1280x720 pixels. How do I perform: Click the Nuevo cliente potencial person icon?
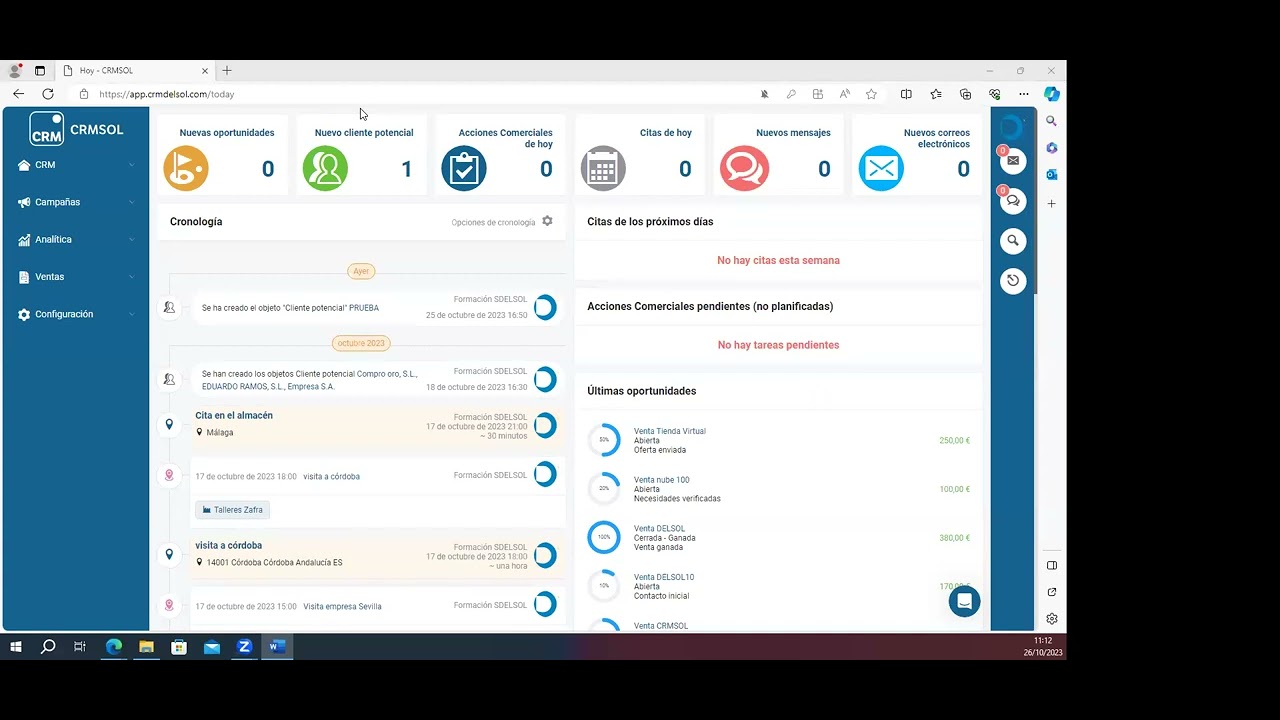click(x=325, y=168)
